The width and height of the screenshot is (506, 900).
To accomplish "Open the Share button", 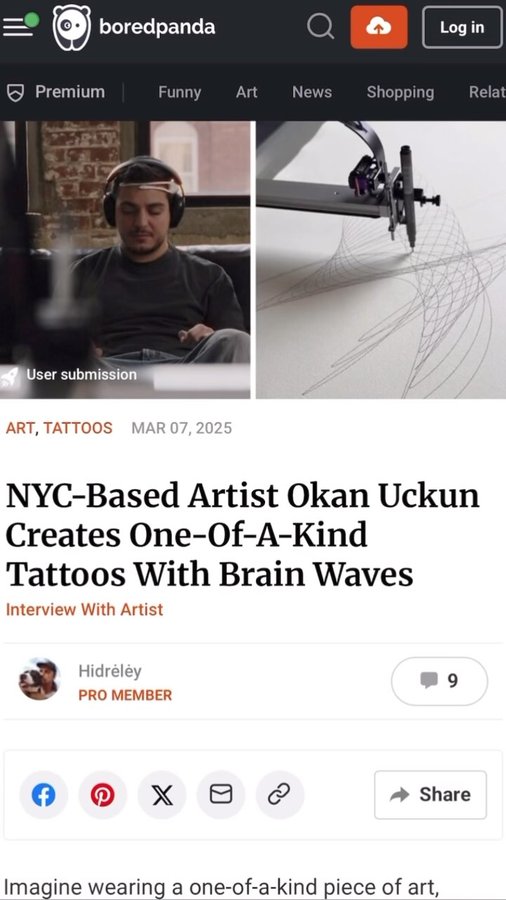I will pyautogui.click(x=430, y=795).
